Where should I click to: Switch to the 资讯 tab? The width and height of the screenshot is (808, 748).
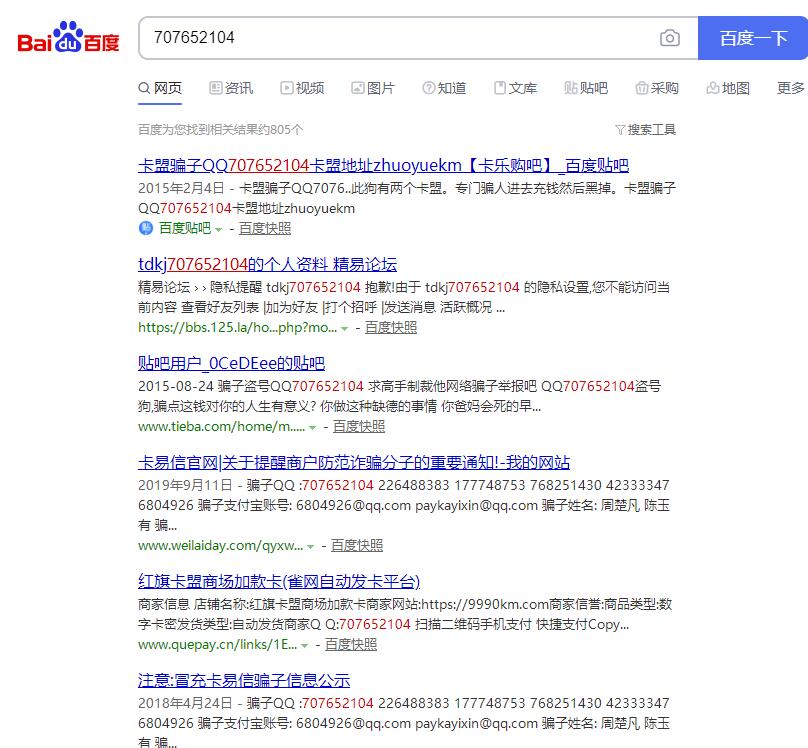point(231,88)
